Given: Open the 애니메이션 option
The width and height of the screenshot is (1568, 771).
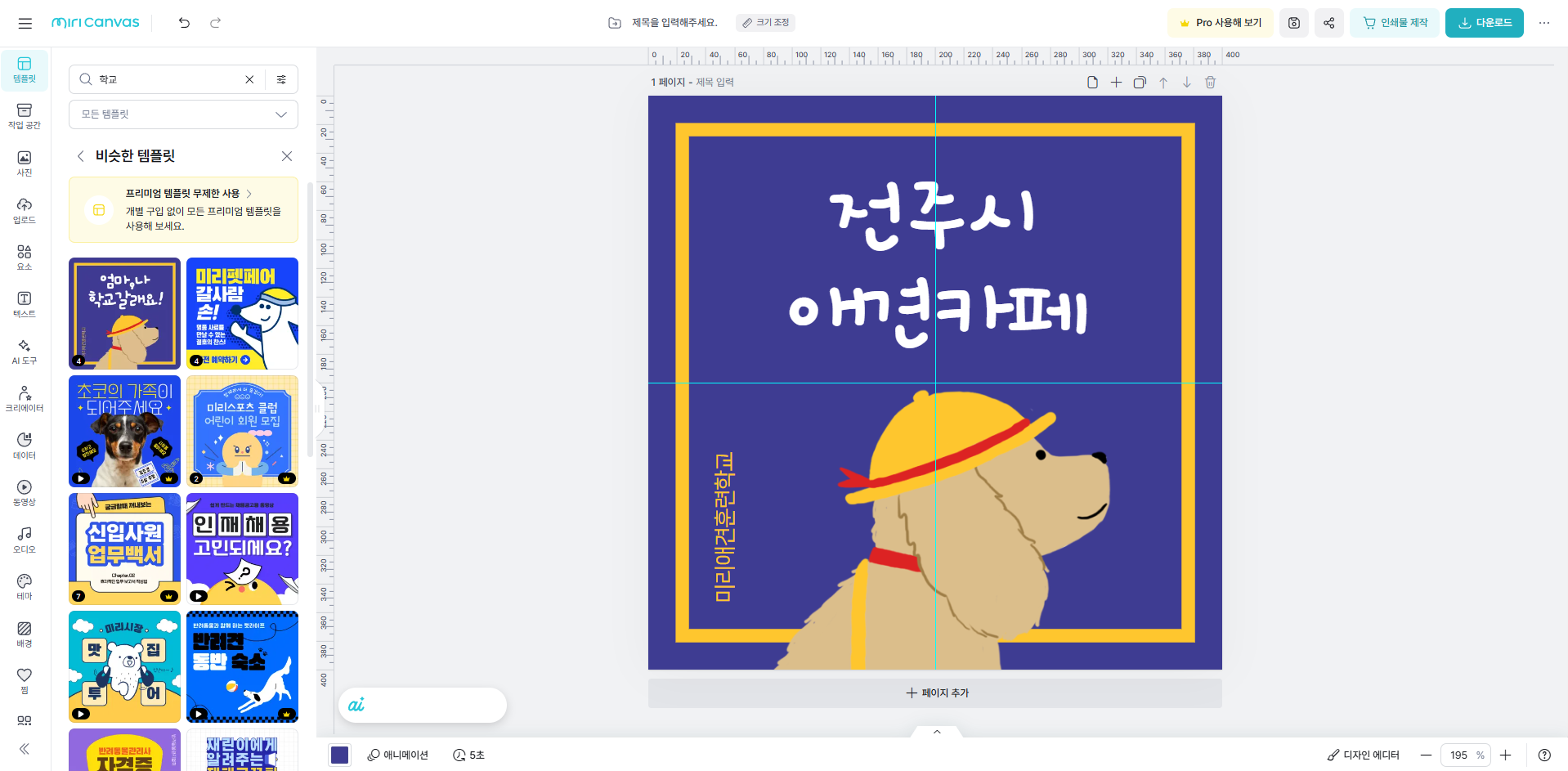Looking at the screenshot, I should tap(398, 755).
